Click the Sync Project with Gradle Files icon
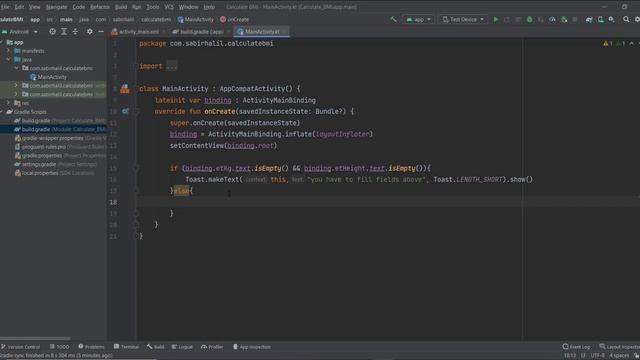This screenshot has width=640, height=360. (589, 19)
